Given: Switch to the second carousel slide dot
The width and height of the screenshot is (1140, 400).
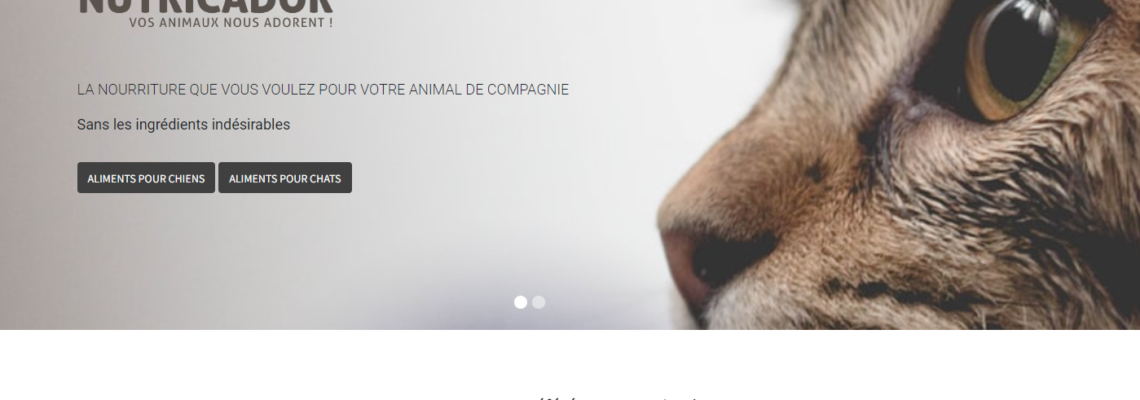Looking at the screenshot, I should [x=539, y=303].
